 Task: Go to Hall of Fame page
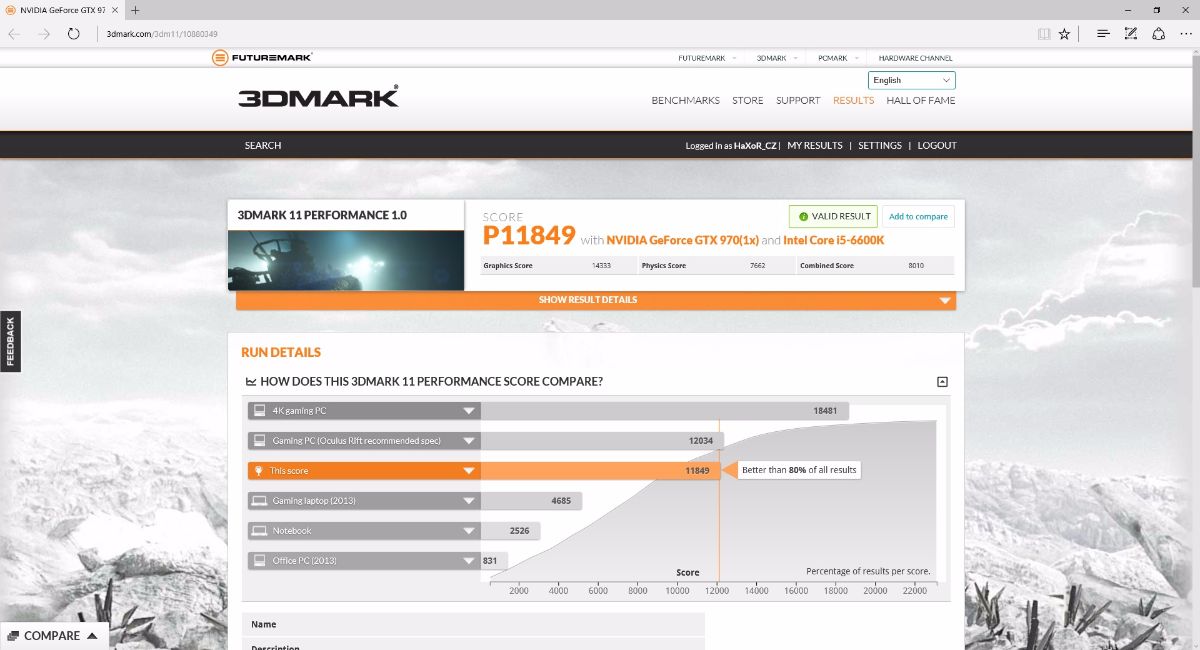click(920, 101)
